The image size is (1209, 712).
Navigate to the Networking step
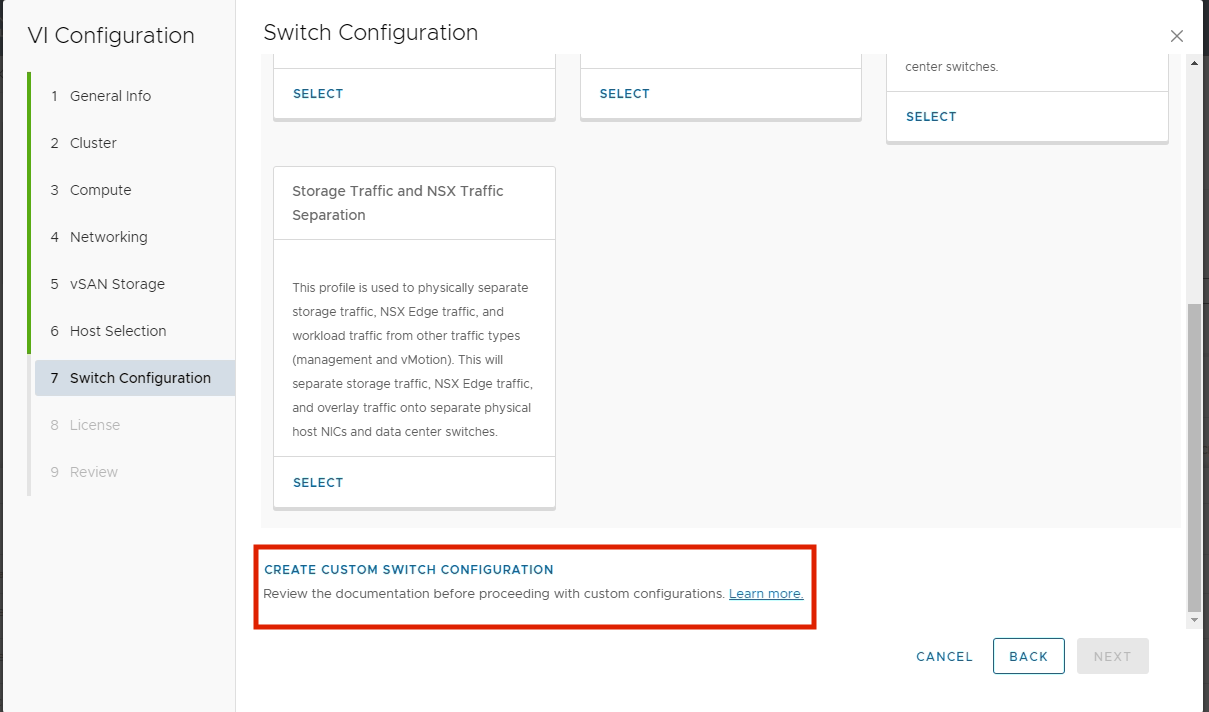[x=108, y=237]
